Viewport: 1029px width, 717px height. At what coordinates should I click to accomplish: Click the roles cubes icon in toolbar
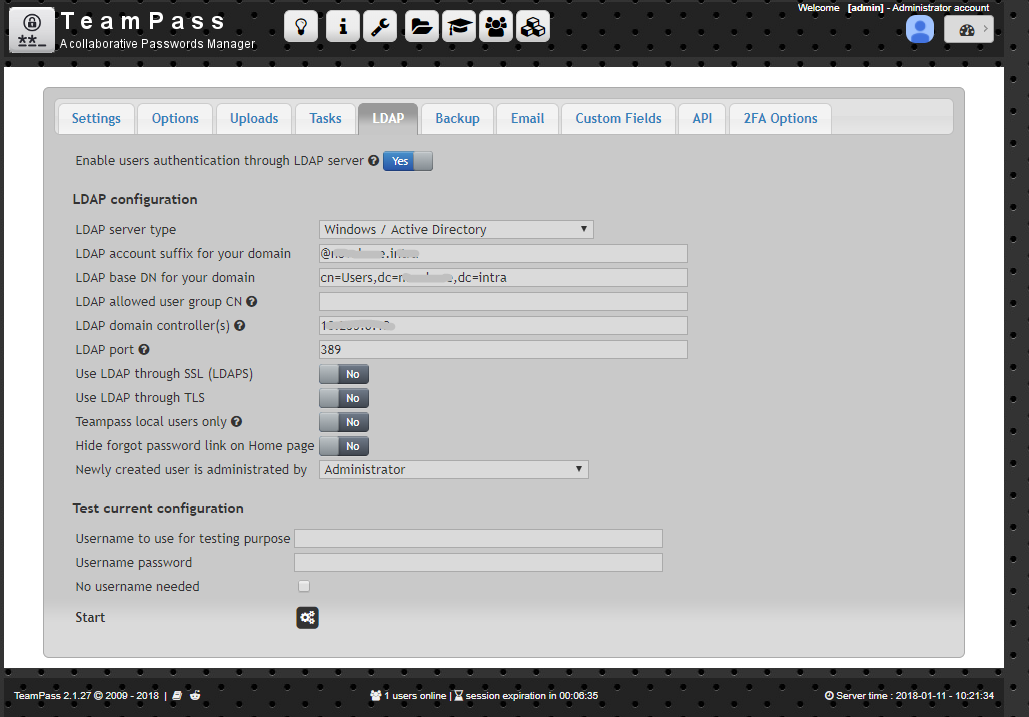533,26
